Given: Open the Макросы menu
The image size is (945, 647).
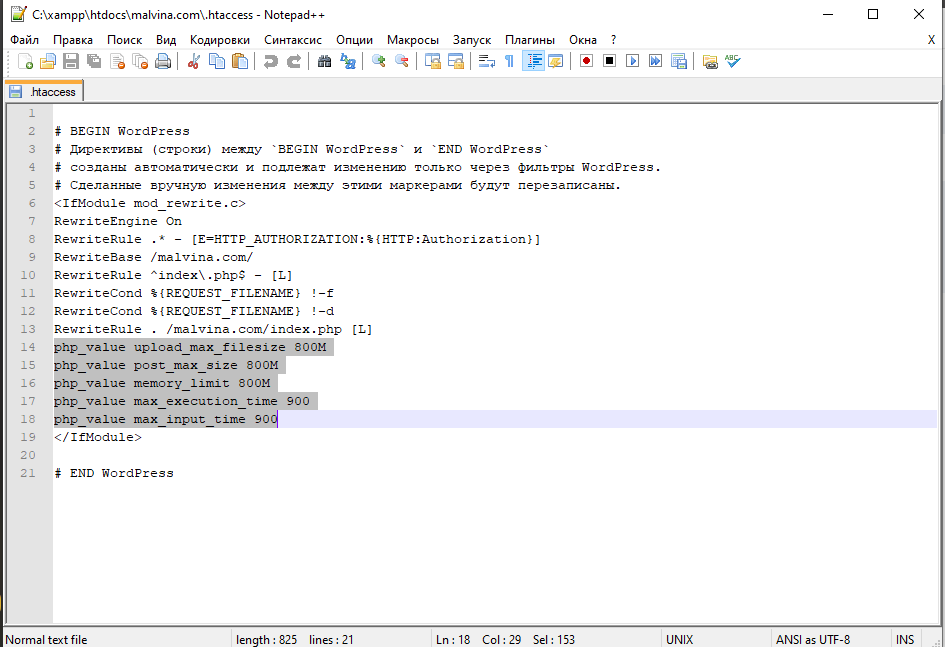Looking at the screenshot, I should coord(413,40).
